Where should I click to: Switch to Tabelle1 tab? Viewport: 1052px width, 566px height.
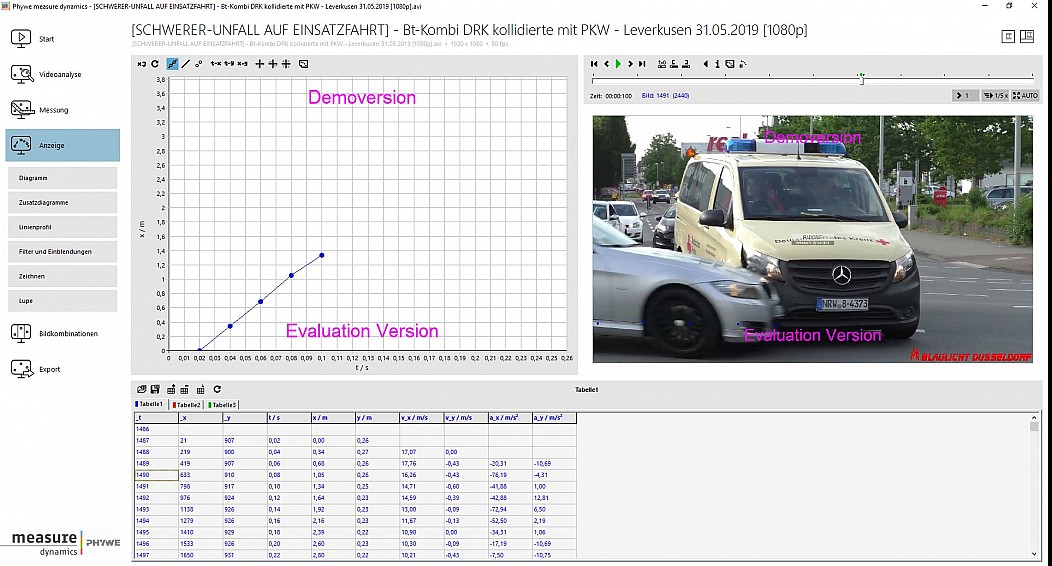pos(150,404)
